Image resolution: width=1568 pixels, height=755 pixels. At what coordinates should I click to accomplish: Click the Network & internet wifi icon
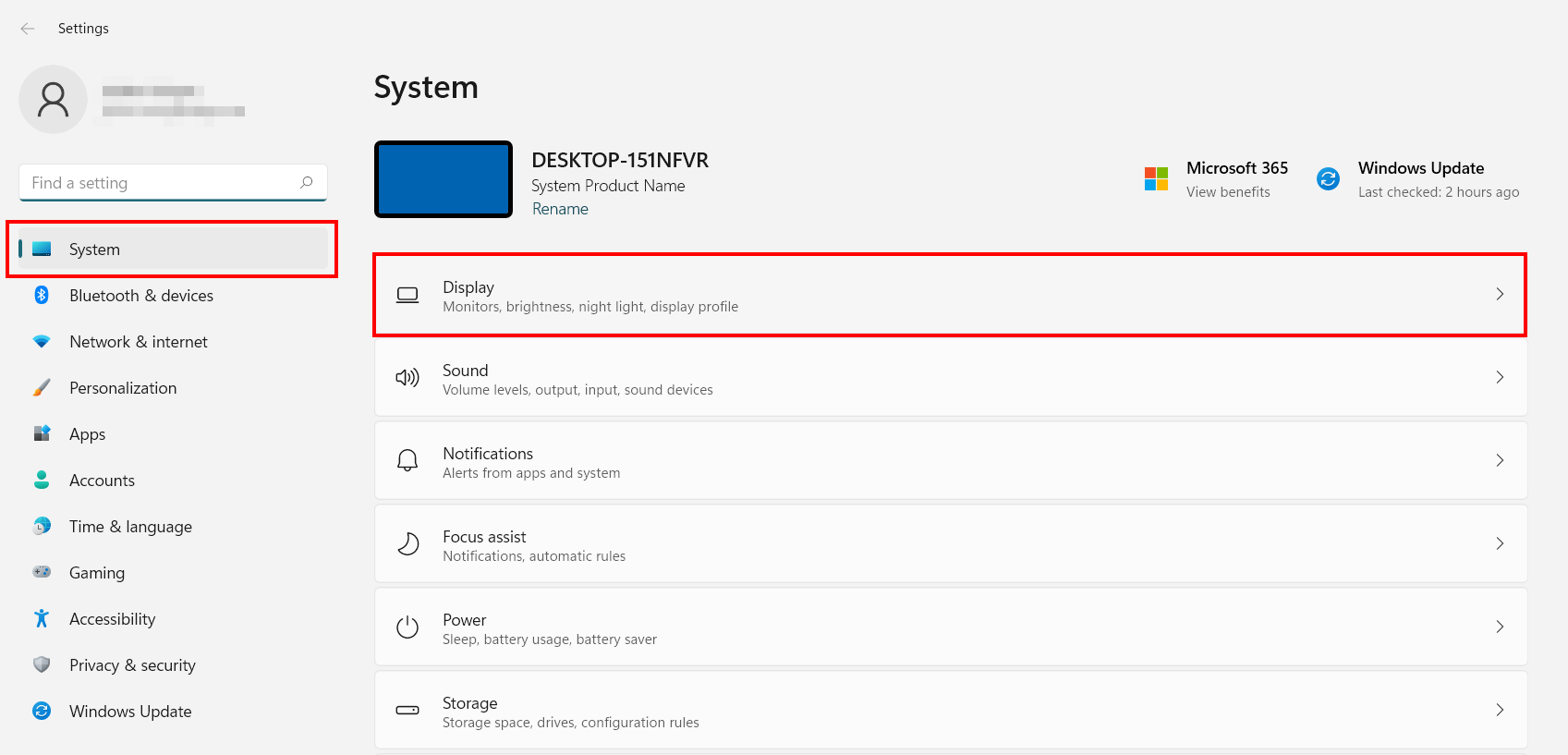(x=42, y=341)
